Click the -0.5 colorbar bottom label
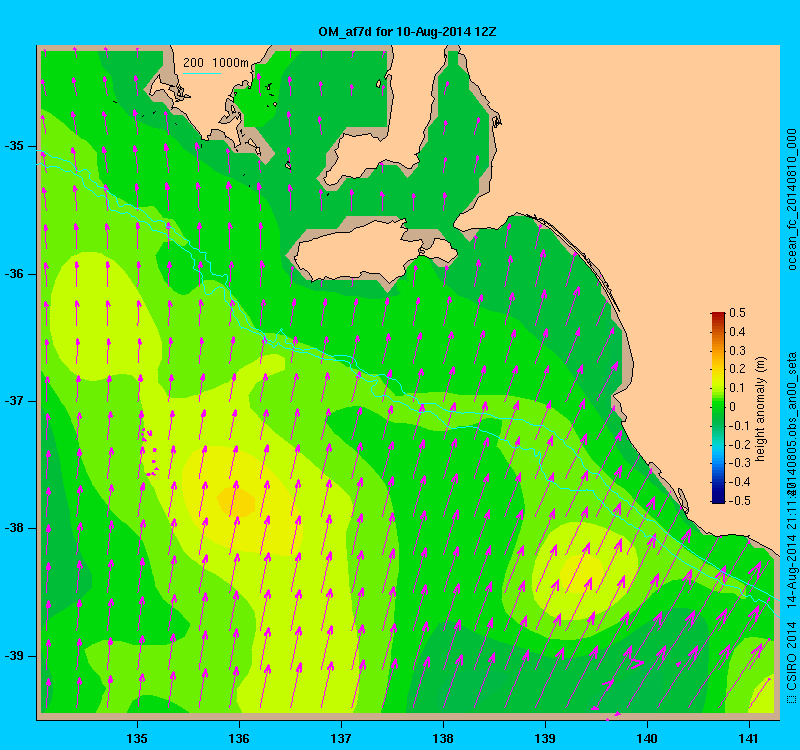Viewport: 800px width, 750px height. [739, 501]
